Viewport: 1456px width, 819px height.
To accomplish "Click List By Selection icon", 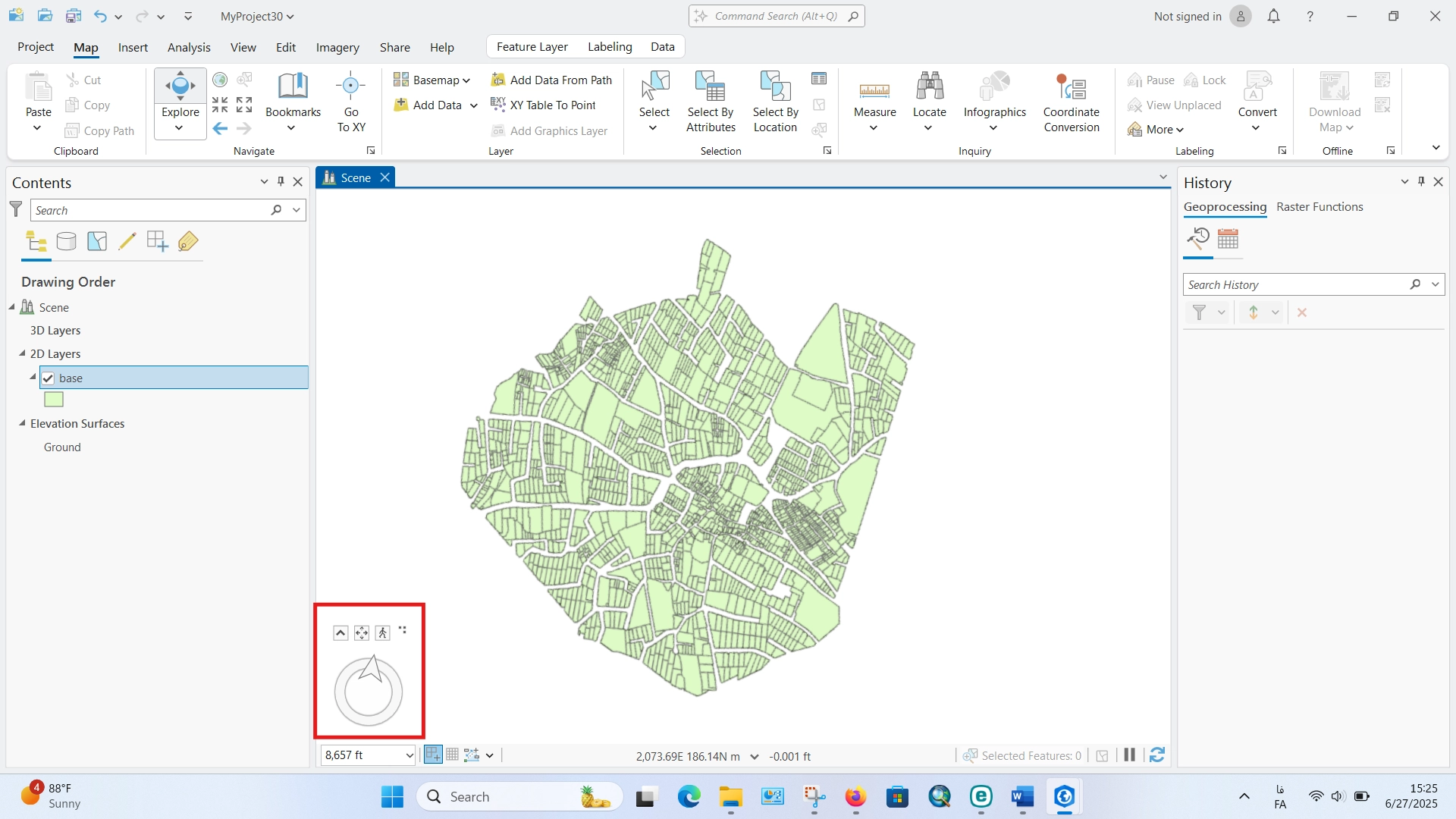I will point(97,242).
